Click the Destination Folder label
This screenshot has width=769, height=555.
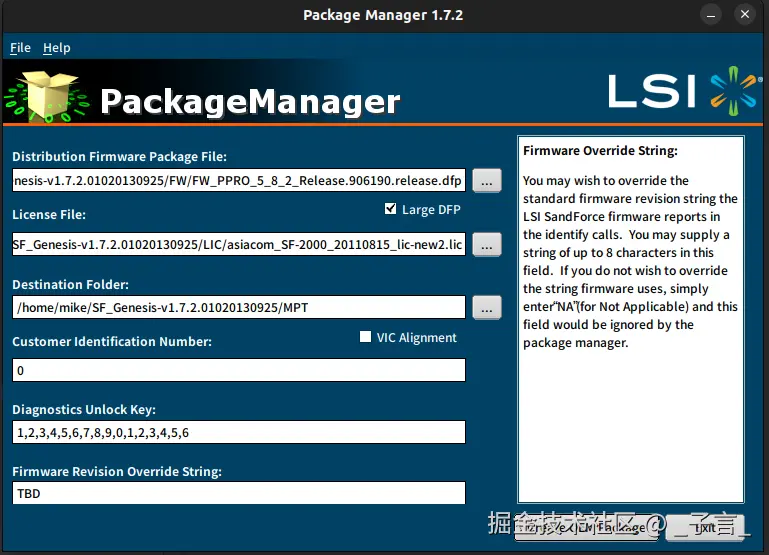click(71, 284)
